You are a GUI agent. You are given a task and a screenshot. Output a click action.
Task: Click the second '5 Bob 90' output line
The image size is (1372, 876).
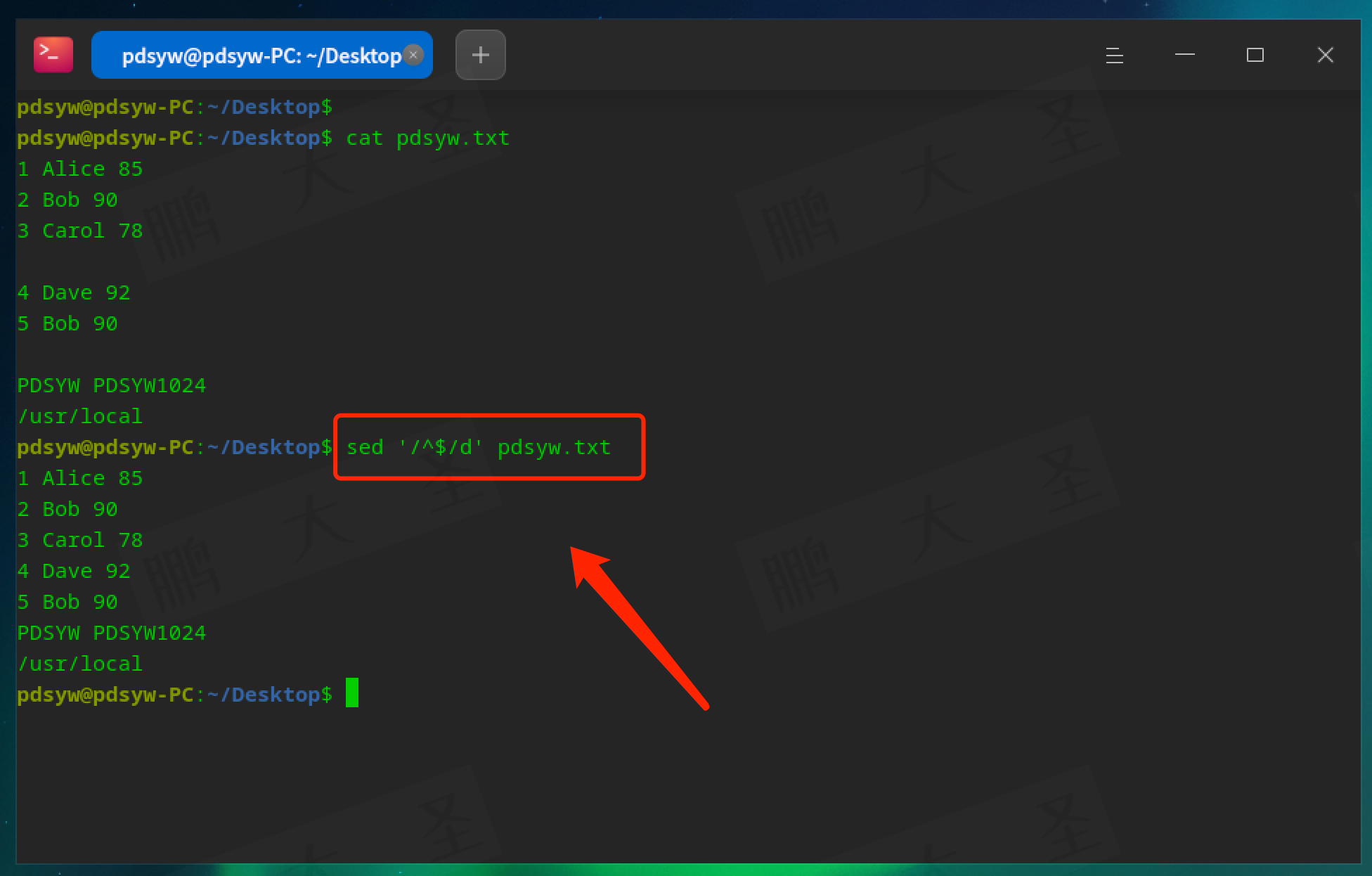(x=67, y=602)
